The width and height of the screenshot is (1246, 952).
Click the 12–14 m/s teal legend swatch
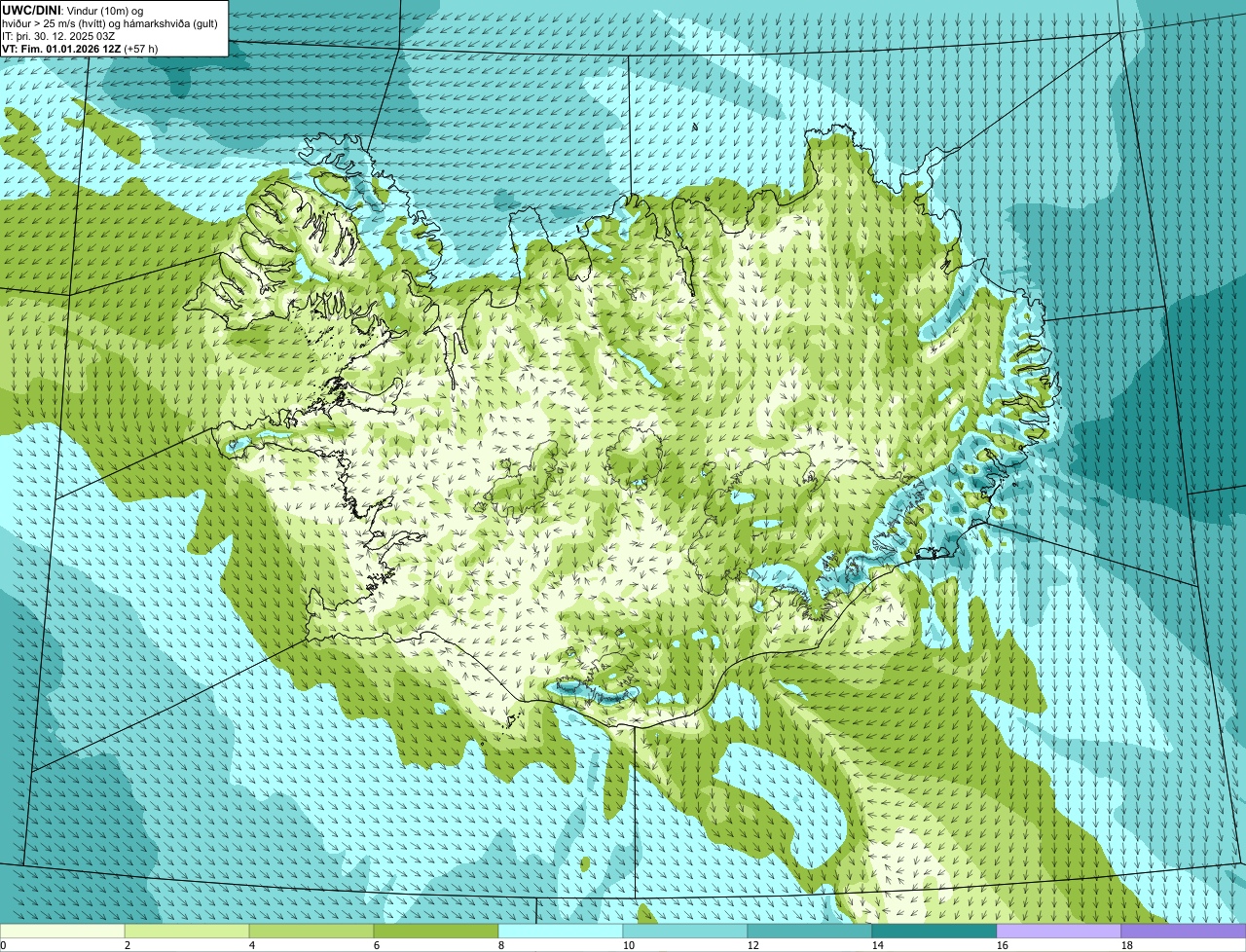(810, 931)
